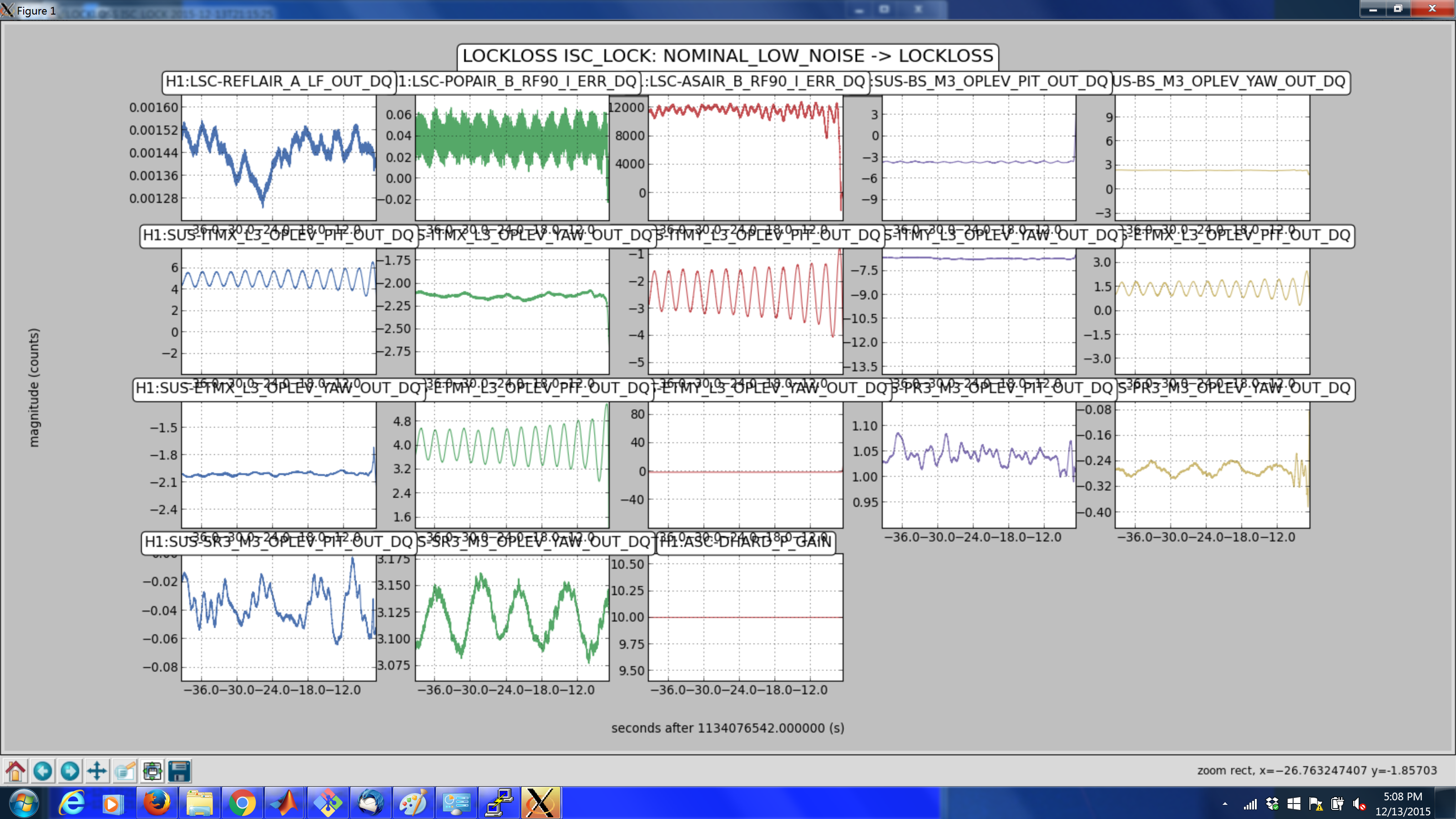
Task: Open the Git taskbar icon
Action: (327, 803)
